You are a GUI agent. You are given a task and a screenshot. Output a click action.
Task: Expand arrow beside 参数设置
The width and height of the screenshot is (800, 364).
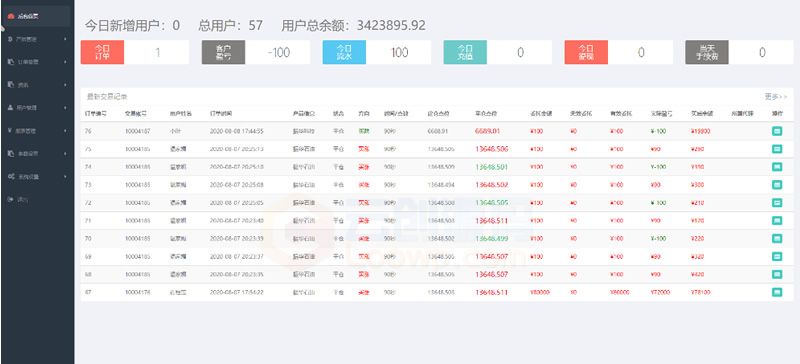(x=65, y=153)
